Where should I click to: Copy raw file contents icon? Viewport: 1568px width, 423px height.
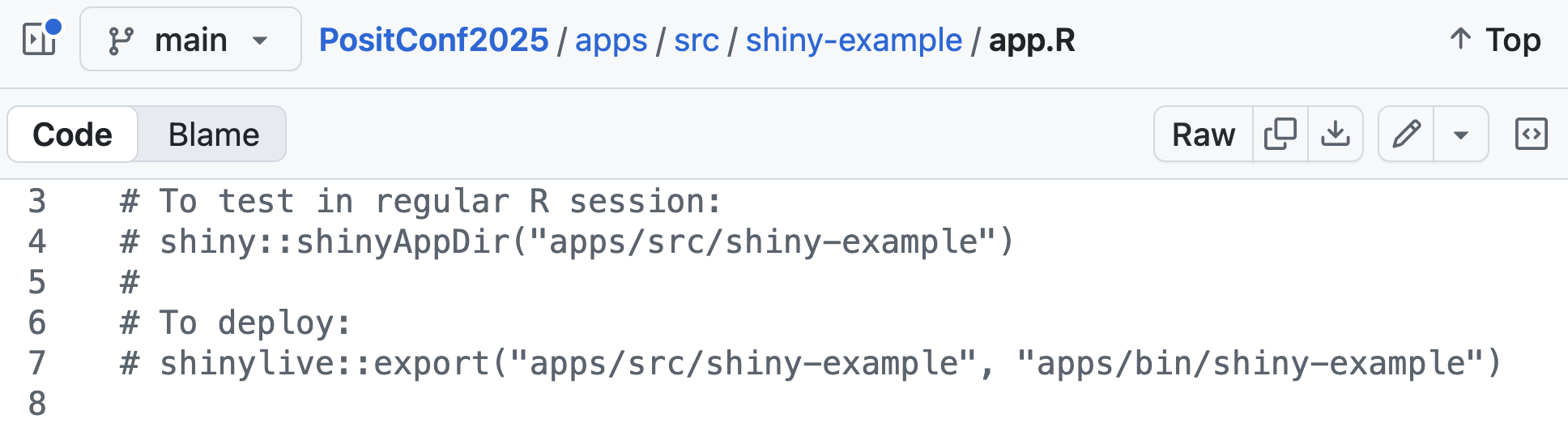1280,135
